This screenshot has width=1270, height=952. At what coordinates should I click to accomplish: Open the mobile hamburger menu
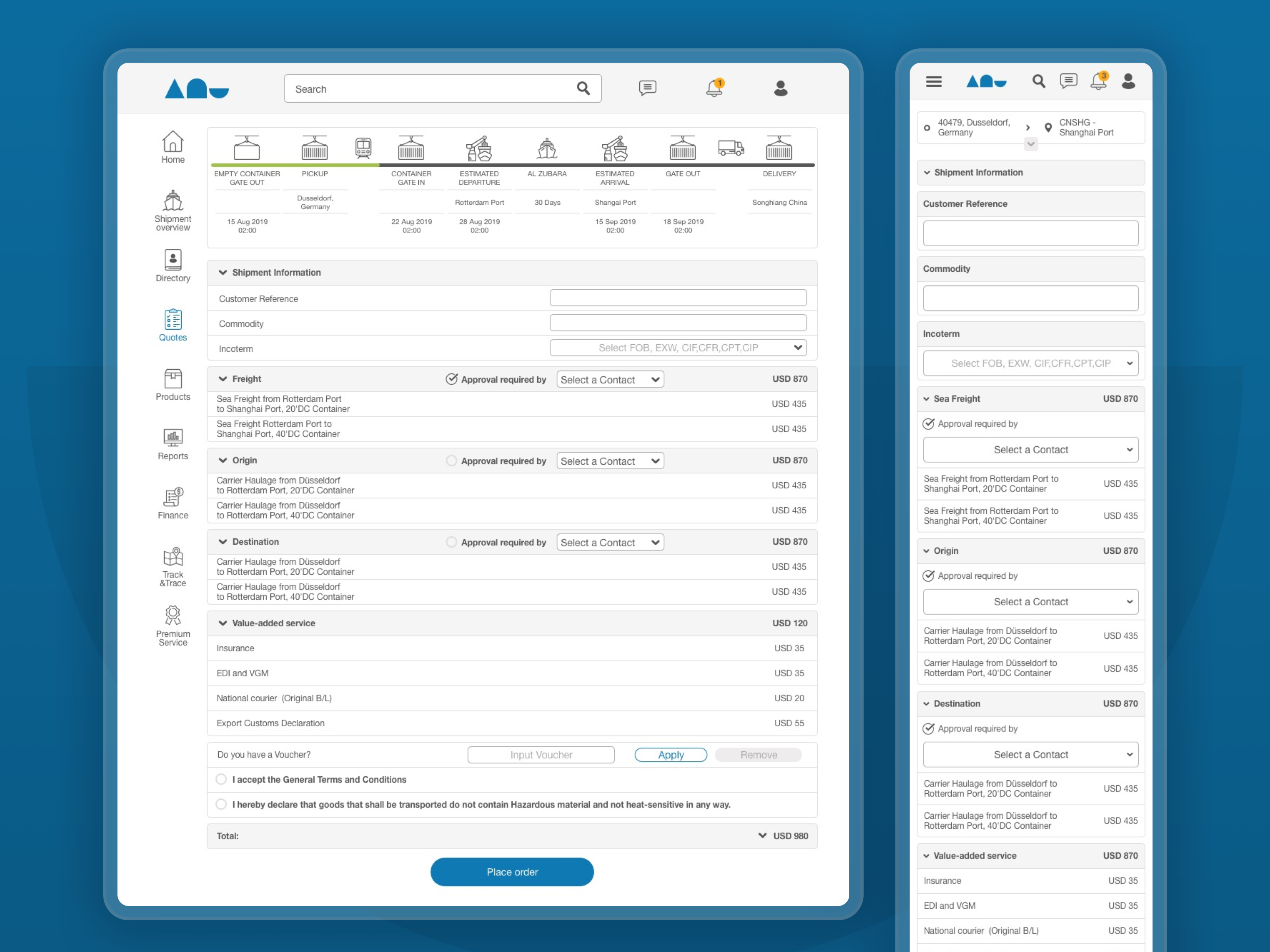coord(933,81)
